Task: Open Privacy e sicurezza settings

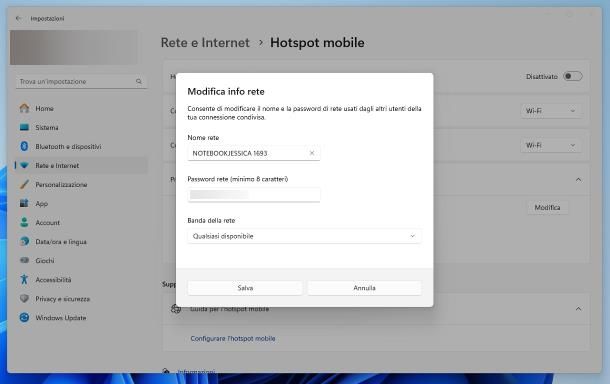Action: (81, 298)
